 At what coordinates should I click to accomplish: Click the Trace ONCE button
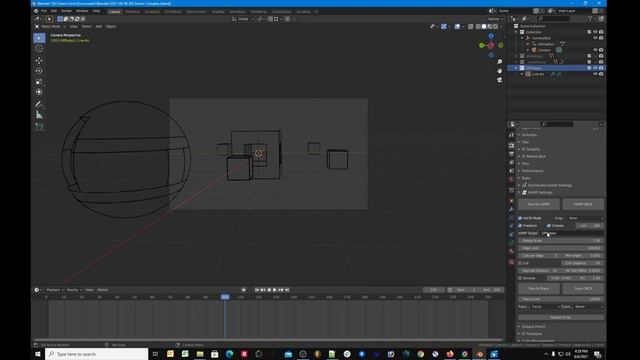583,289
